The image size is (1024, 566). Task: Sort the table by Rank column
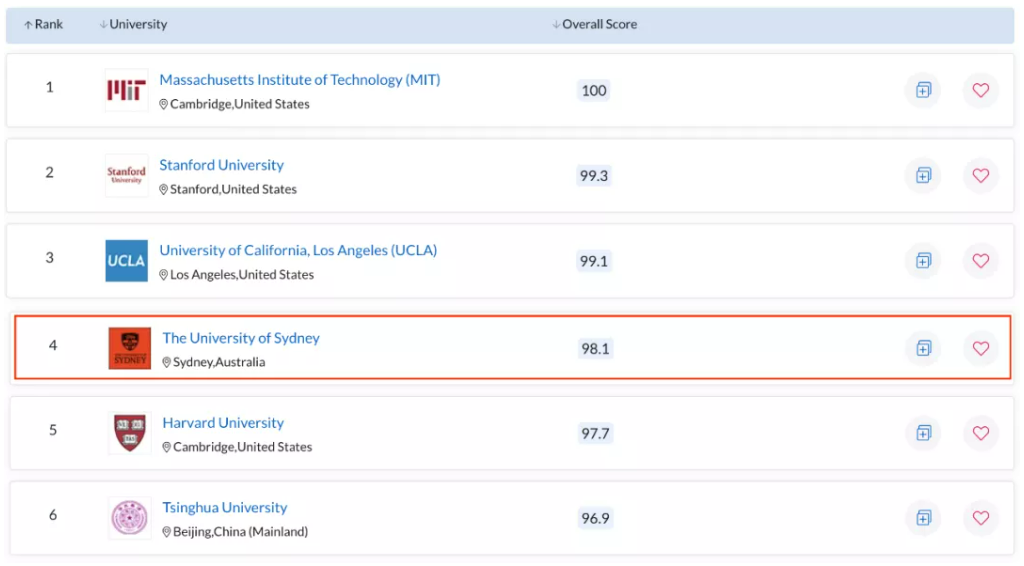tap(43, 25)
